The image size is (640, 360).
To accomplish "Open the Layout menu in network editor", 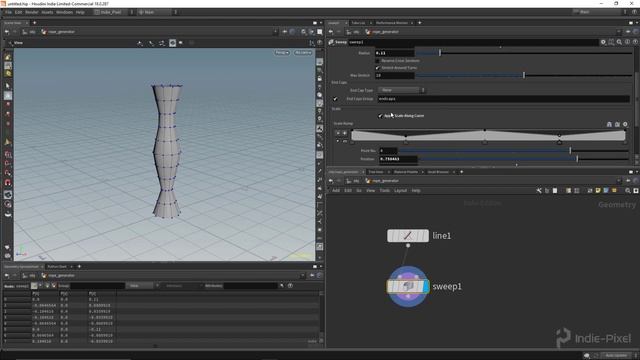I will pyautogui.click(x=400, y=191).
